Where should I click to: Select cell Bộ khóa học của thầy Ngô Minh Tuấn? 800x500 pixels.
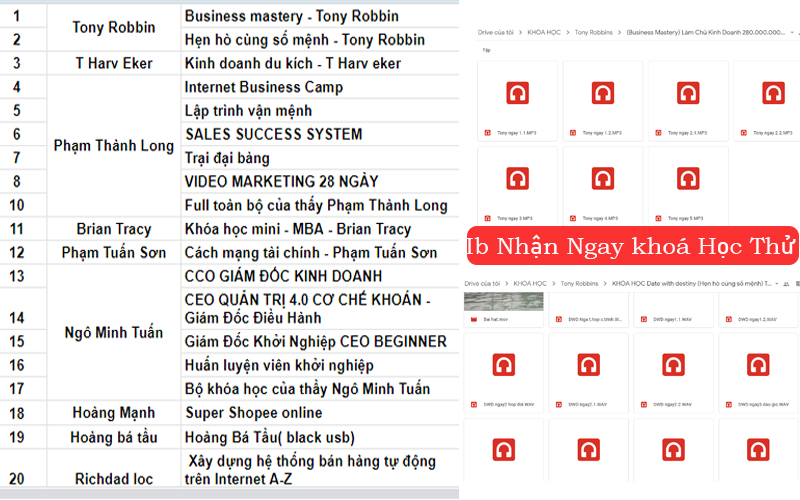tap(320, 389)
